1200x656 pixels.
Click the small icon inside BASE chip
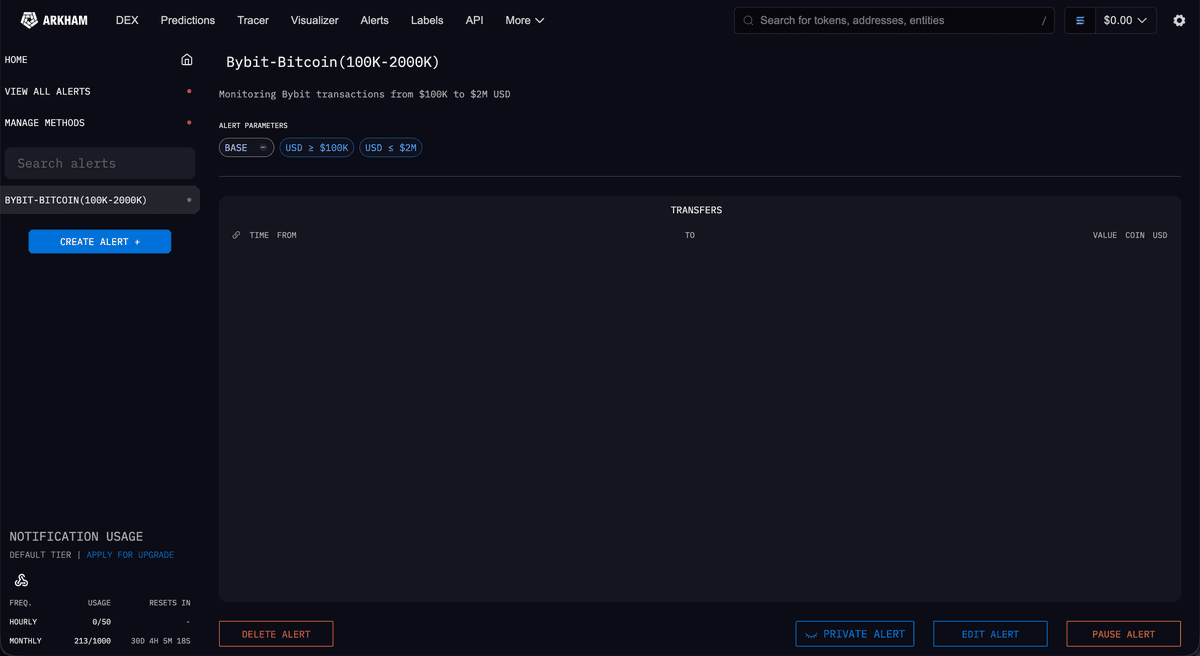click(263, 148)
